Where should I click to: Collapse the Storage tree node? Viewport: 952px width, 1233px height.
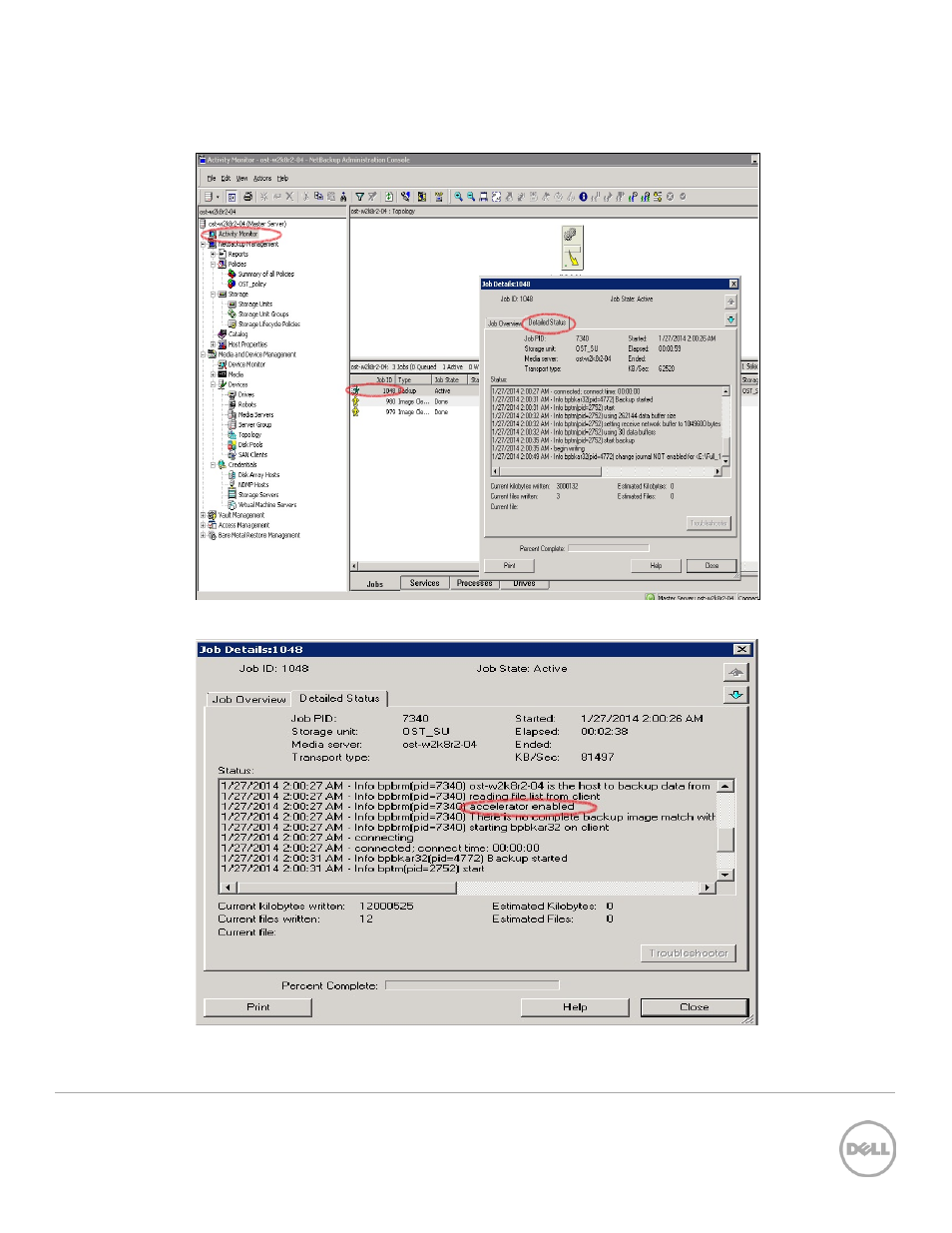(213, 294)
